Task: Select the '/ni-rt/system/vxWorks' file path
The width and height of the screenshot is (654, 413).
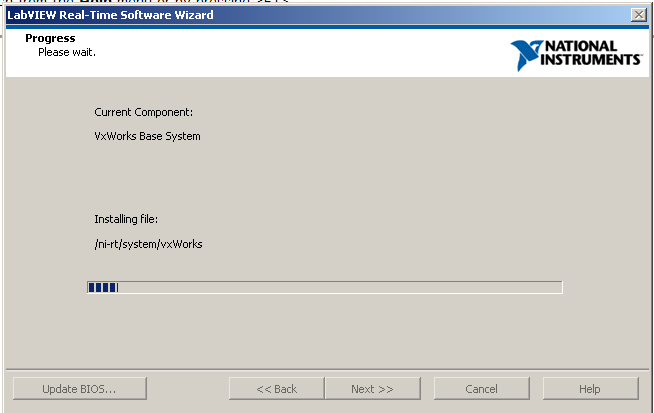Action: pos(148,244)
